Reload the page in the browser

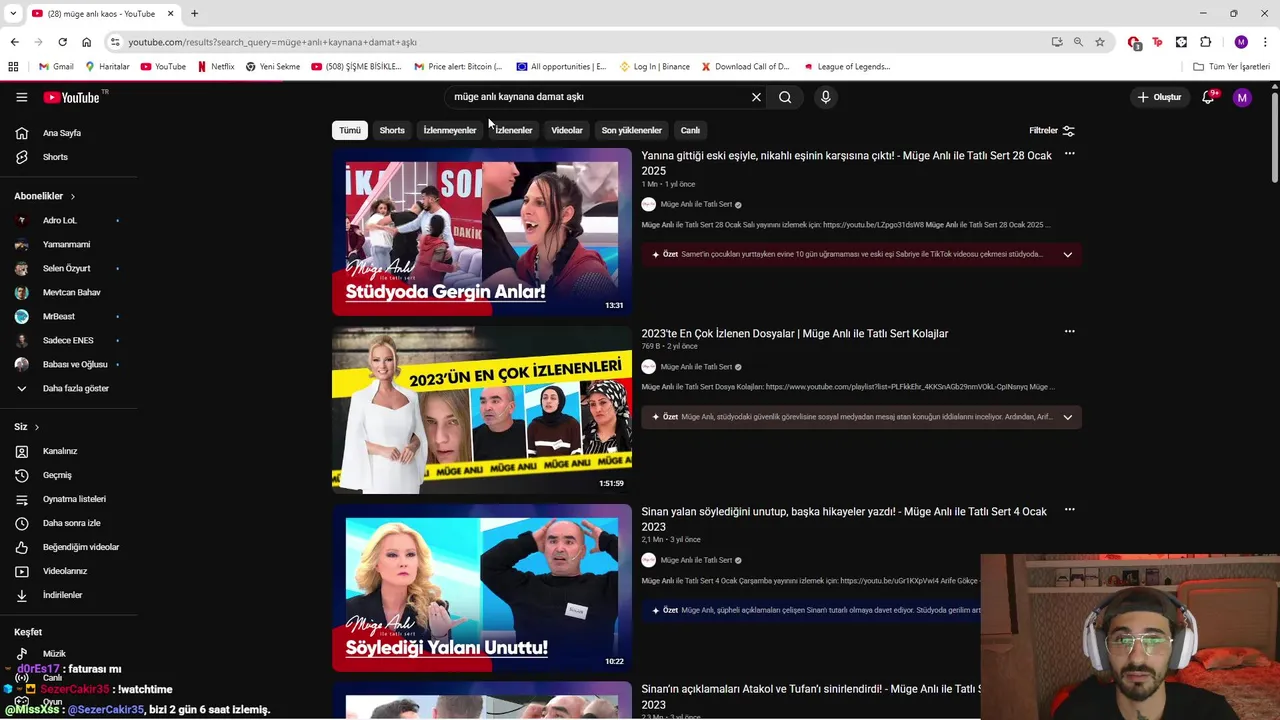(x=62, y=42)
